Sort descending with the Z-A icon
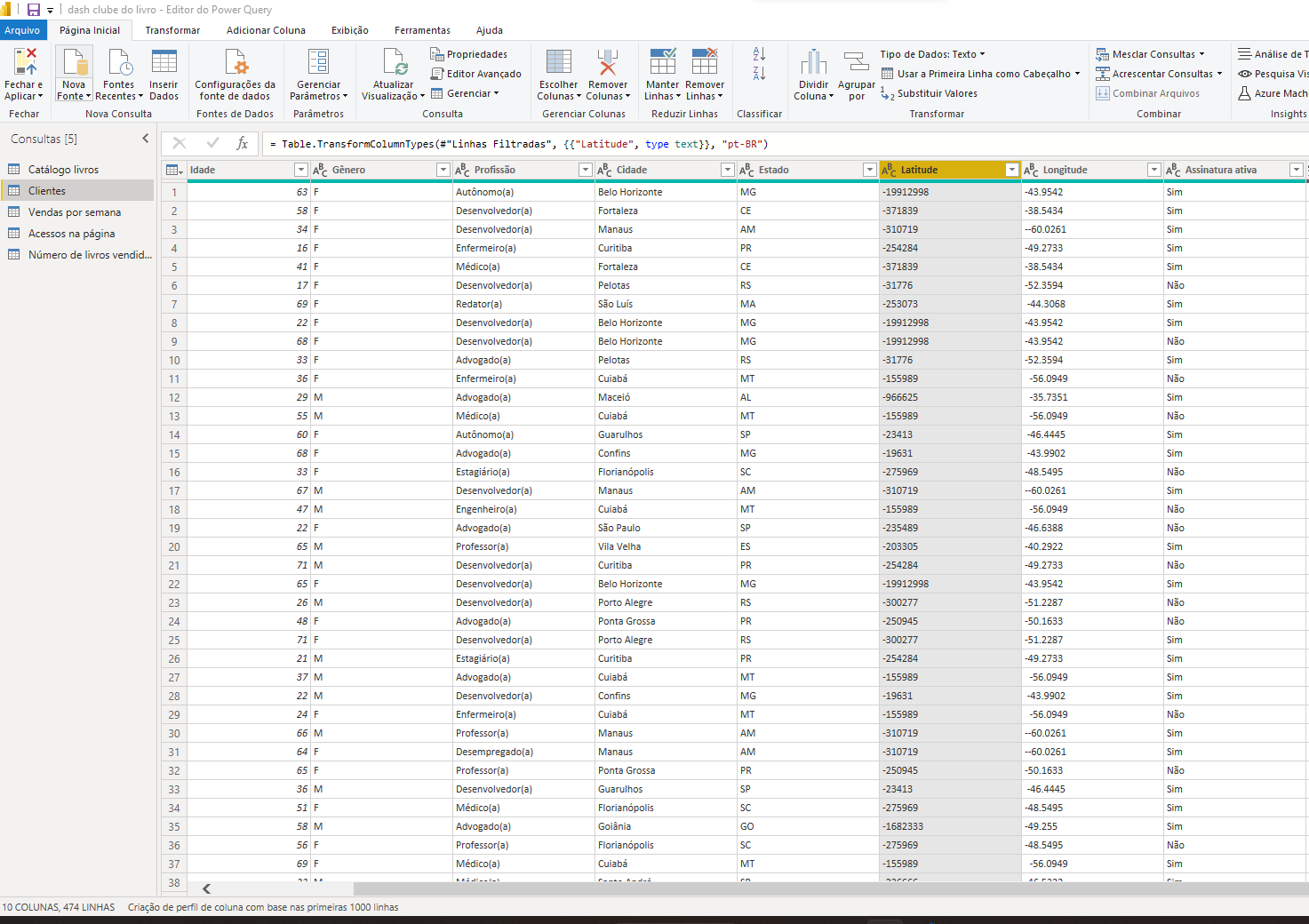1309x924 pixels. (759, 74)
